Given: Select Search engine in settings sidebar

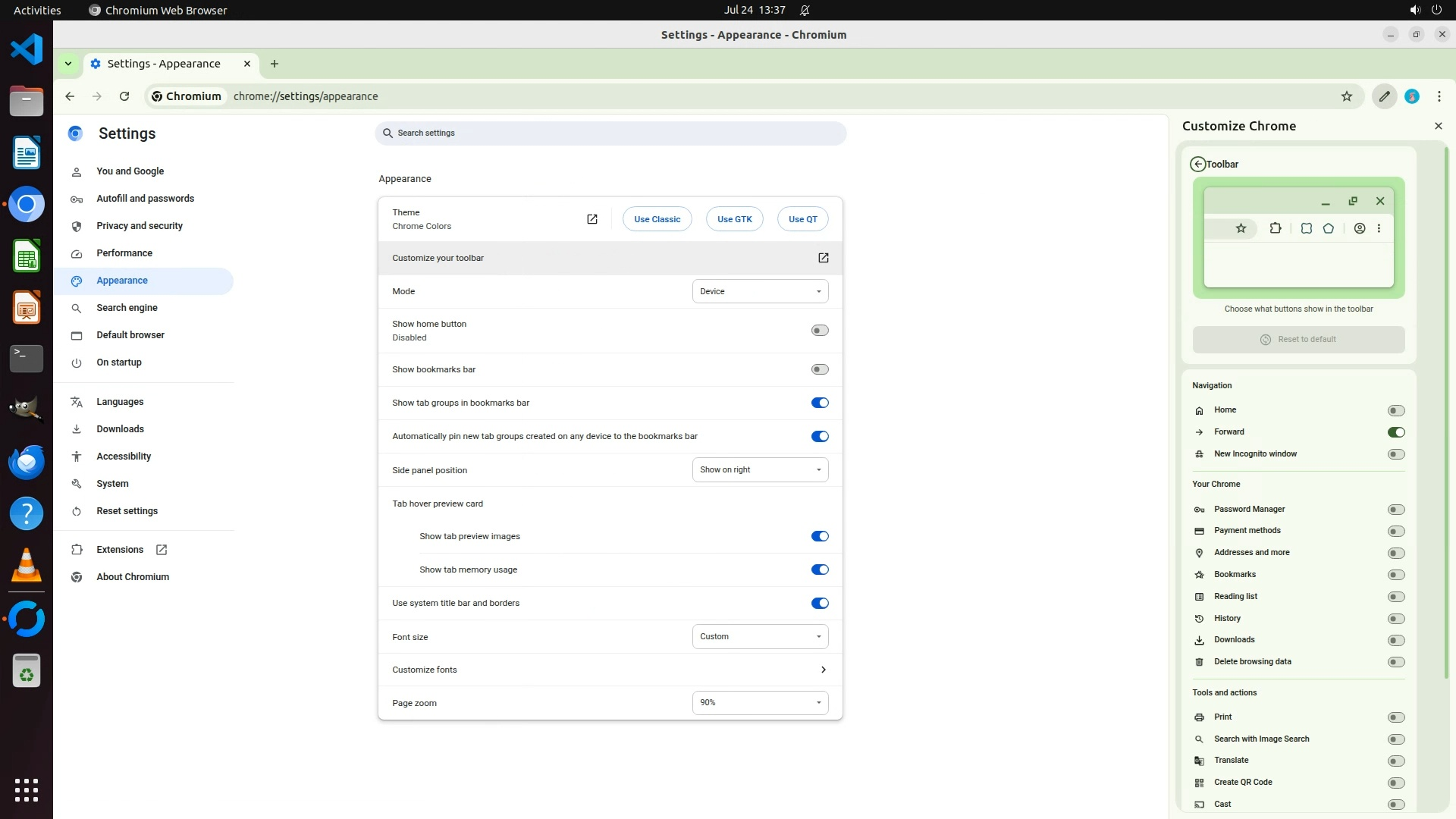Looking at the screenshot, I should (x=127, y=308).
